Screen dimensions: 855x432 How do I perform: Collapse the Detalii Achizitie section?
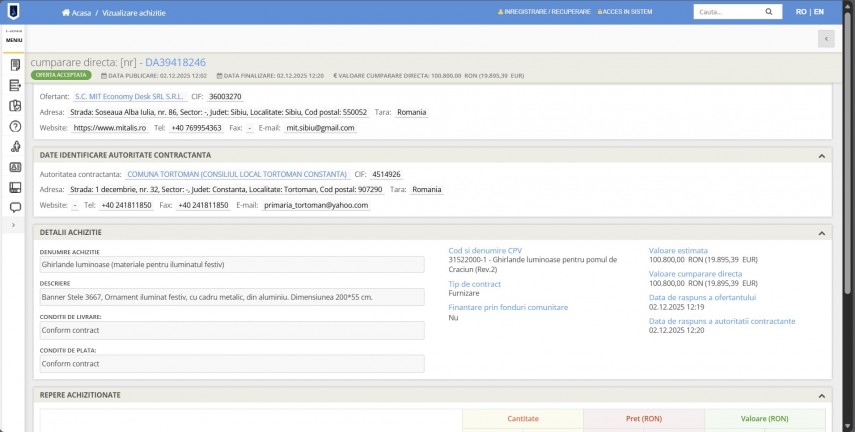coord(821,232)
